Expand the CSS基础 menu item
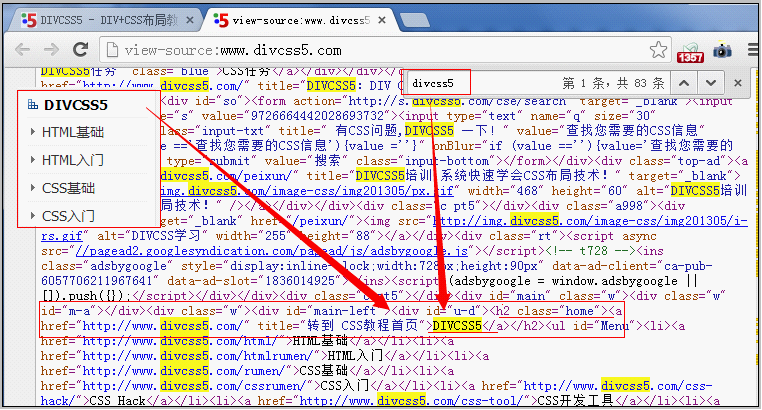Screen dimensions: 762x410 point(69,188)
